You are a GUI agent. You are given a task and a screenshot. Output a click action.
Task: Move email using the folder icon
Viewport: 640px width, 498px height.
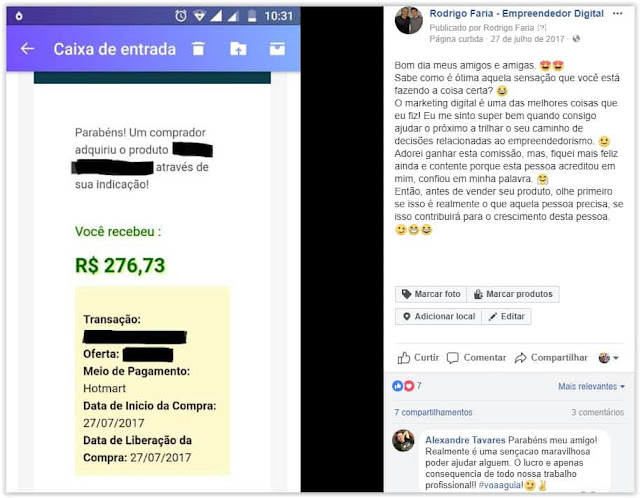click(x=238, y=49)
